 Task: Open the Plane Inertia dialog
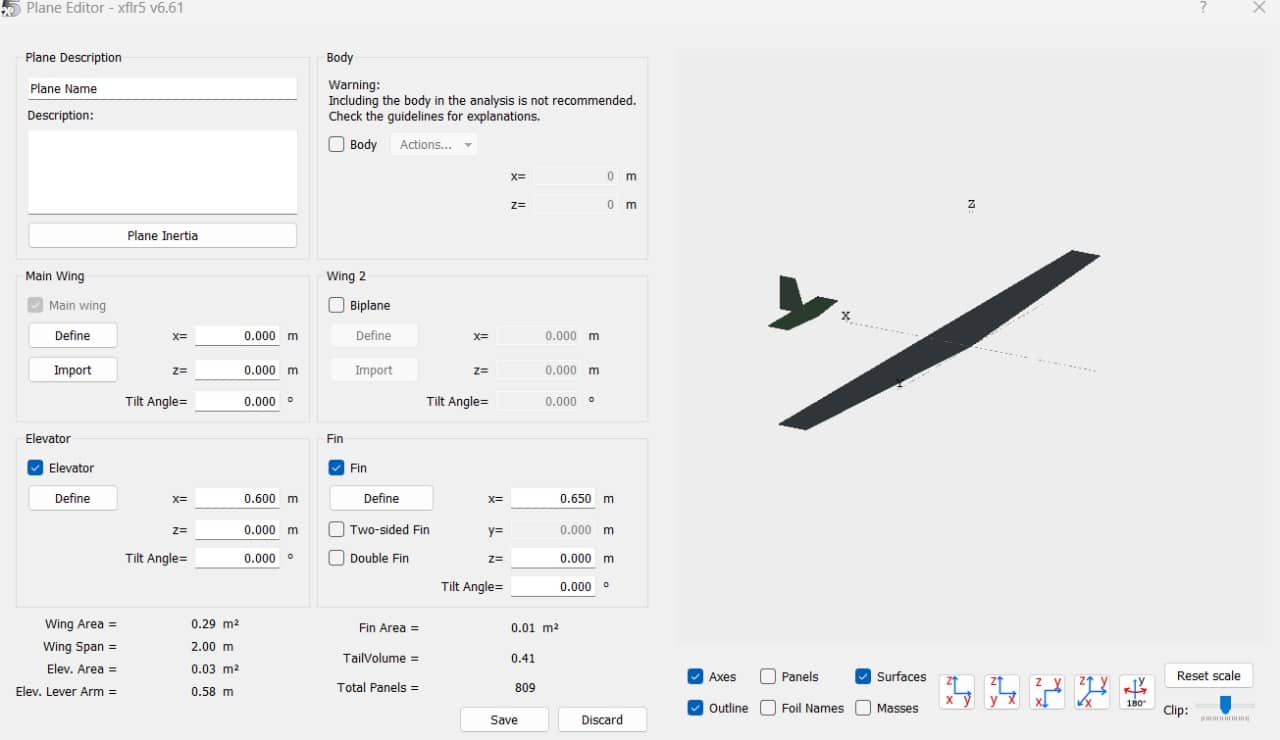pyautogui.click(x=162, y=236)
